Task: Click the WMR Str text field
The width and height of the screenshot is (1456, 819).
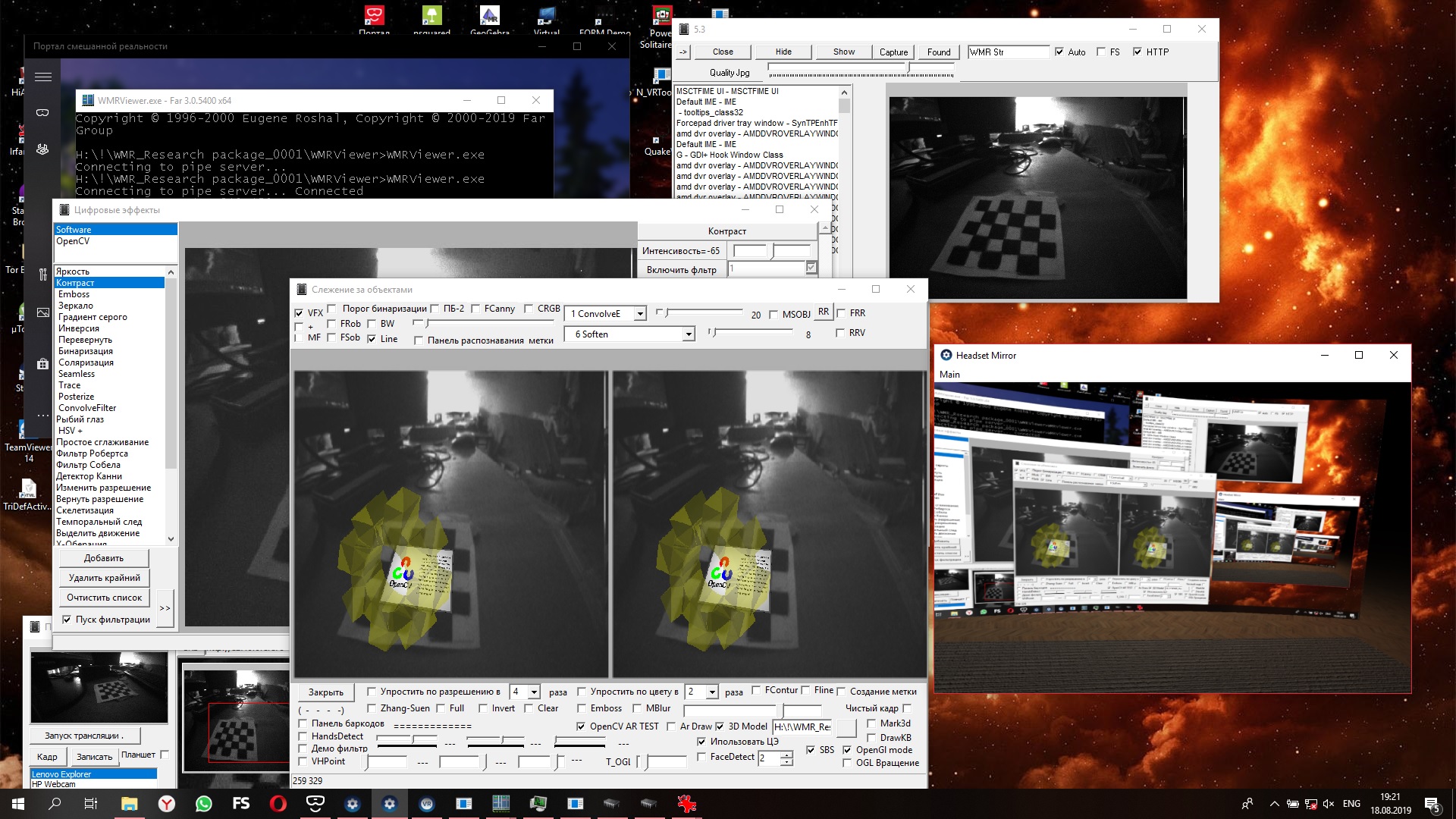Action: (1008, 52)
